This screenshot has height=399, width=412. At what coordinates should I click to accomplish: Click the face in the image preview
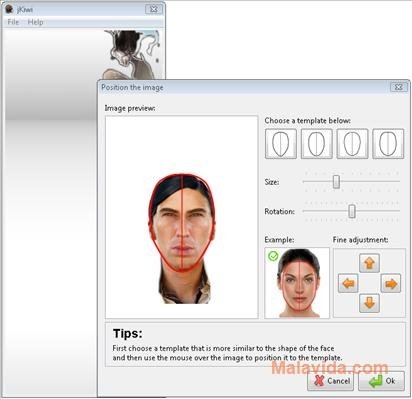pyautogui.click(x=182, y=222)
